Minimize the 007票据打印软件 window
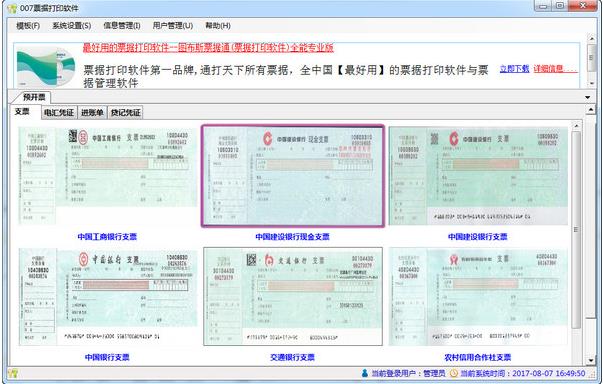This screenshot has width=603, height=384. coord(543,6)
